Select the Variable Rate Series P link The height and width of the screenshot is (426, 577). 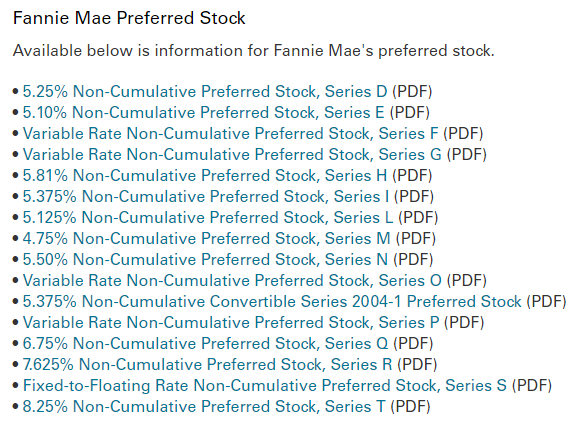click(231, 322)
